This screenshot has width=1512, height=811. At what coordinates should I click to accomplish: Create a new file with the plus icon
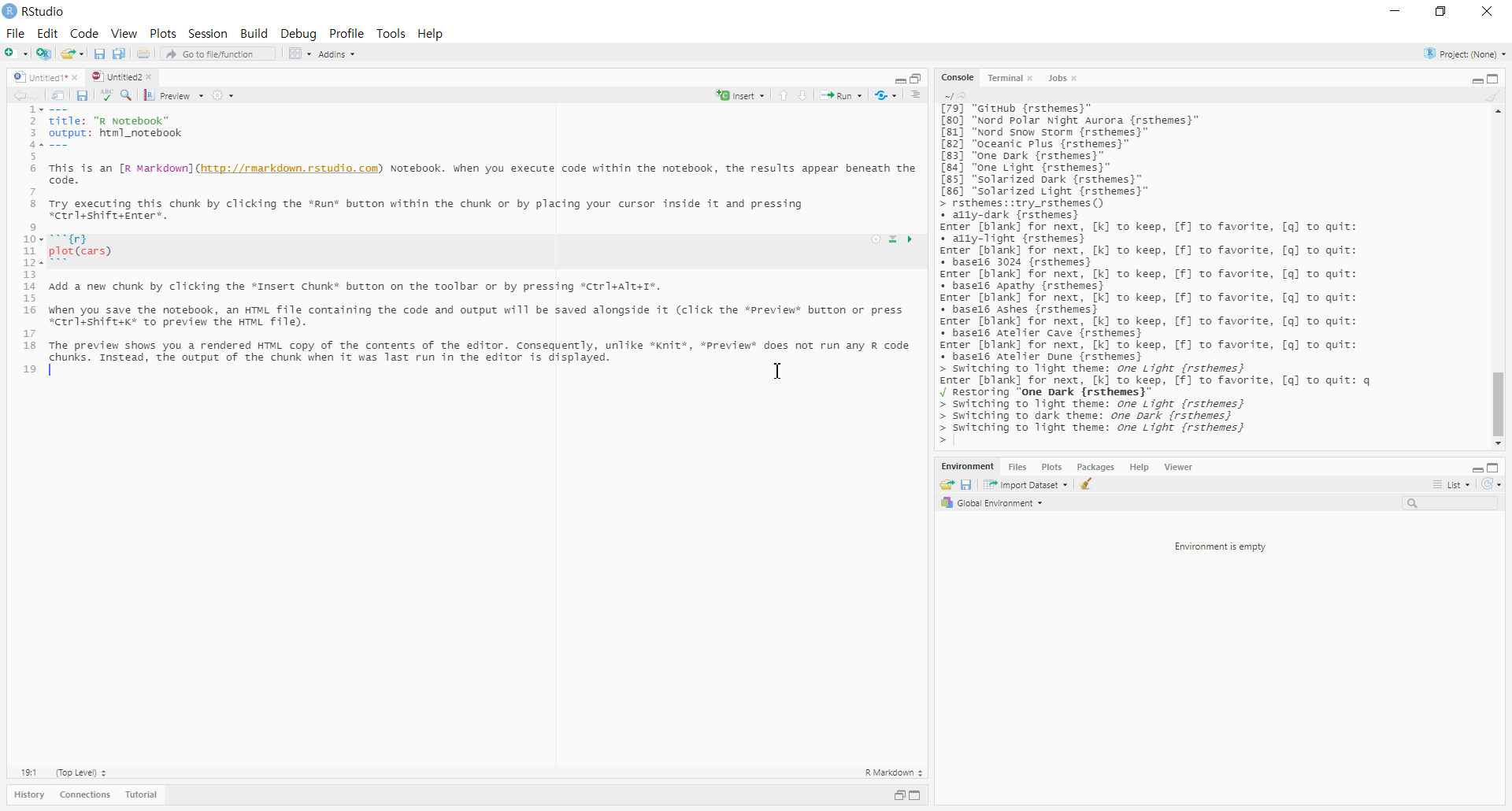pyautogui.click(x=10, y=54)
